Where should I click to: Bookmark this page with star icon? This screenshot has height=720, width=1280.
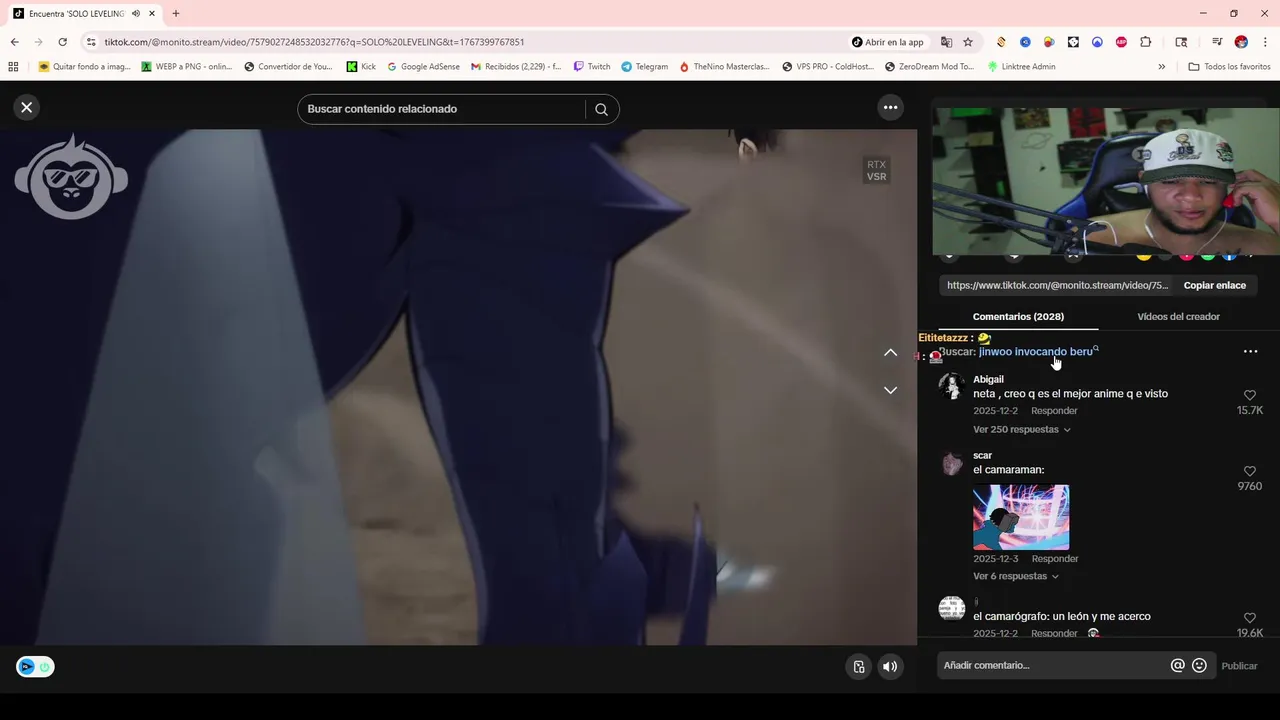pos(968,42)
